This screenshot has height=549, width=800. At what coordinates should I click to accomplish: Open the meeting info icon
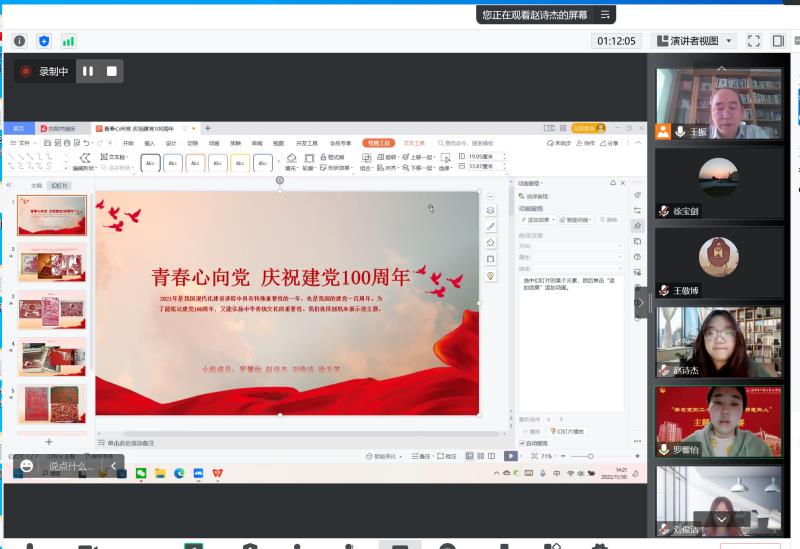pos(19,41)
